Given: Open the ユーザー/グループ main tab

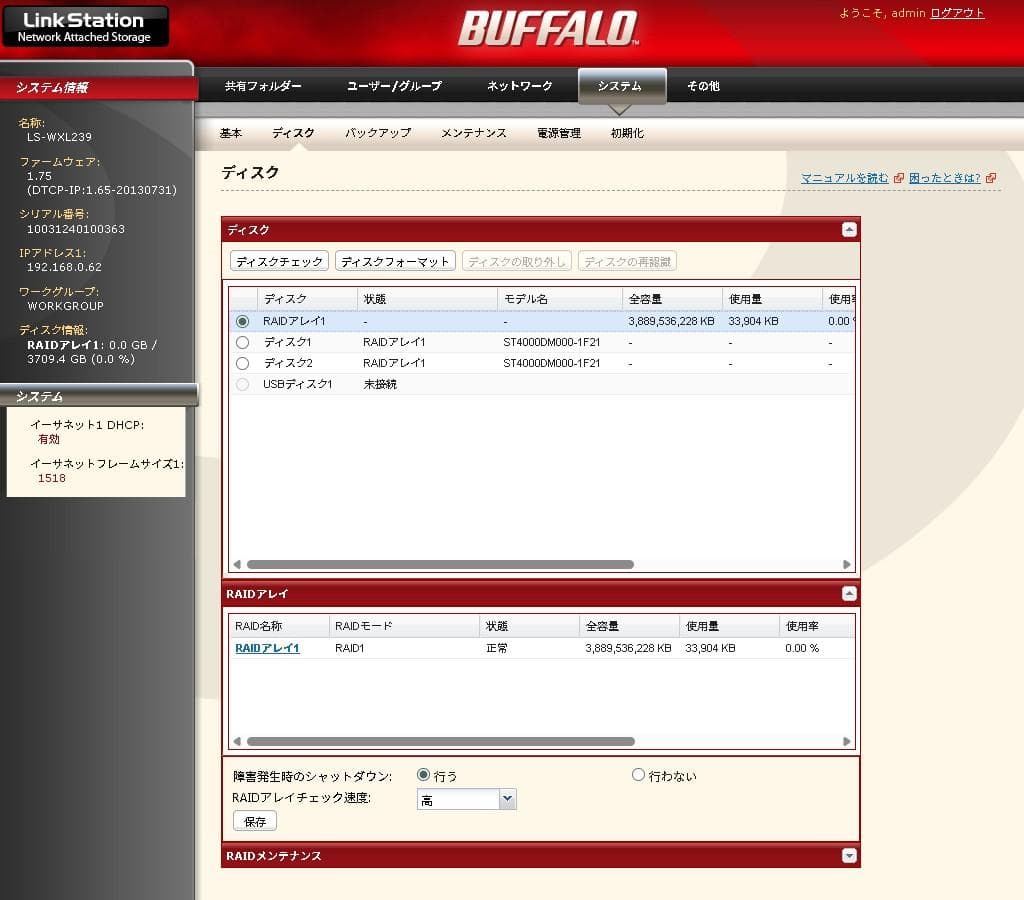Looking at the screenshot, I should point(394,86).
